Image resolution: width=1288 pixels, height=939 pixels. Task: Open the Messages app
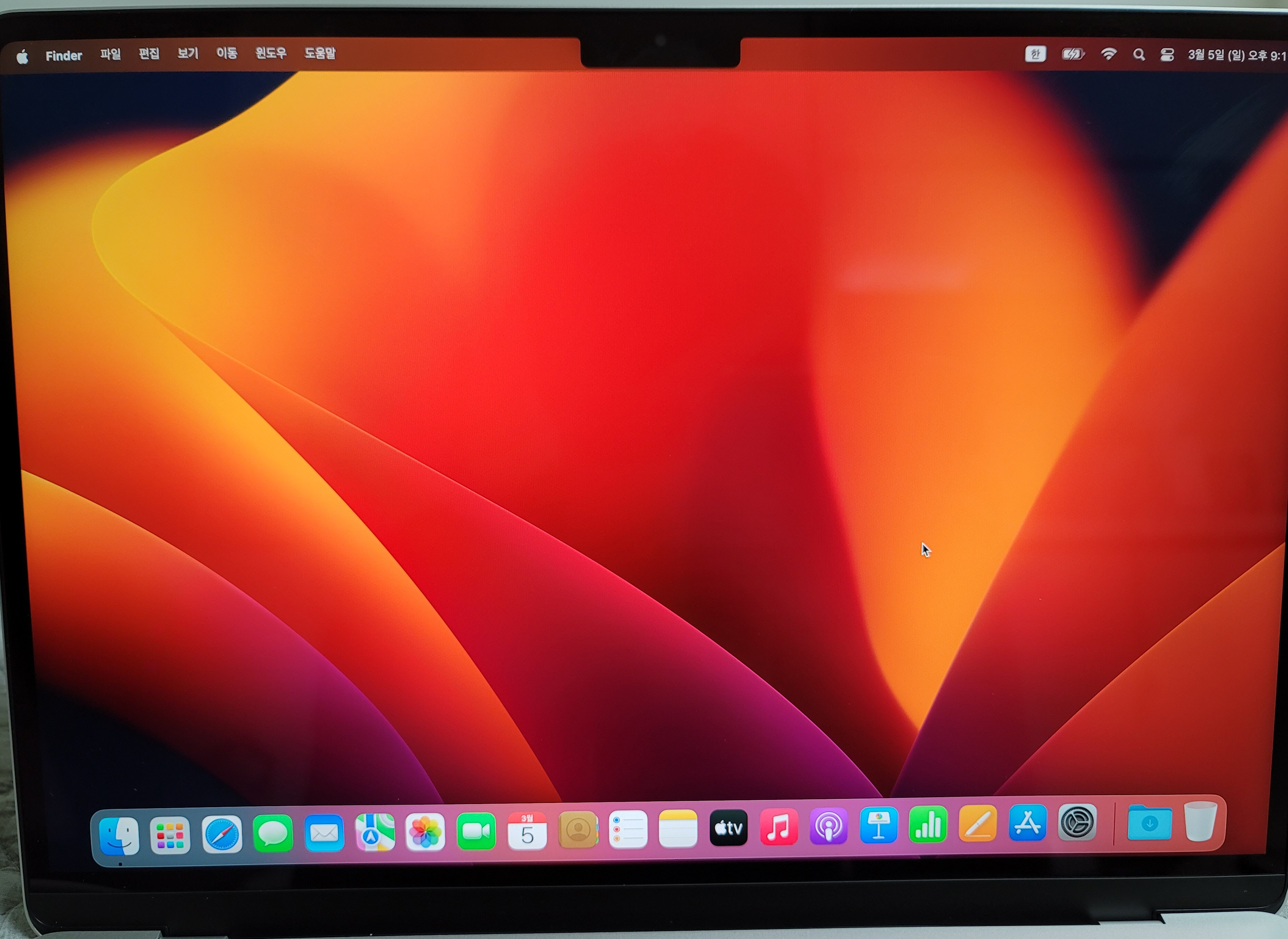pos(273,833)
